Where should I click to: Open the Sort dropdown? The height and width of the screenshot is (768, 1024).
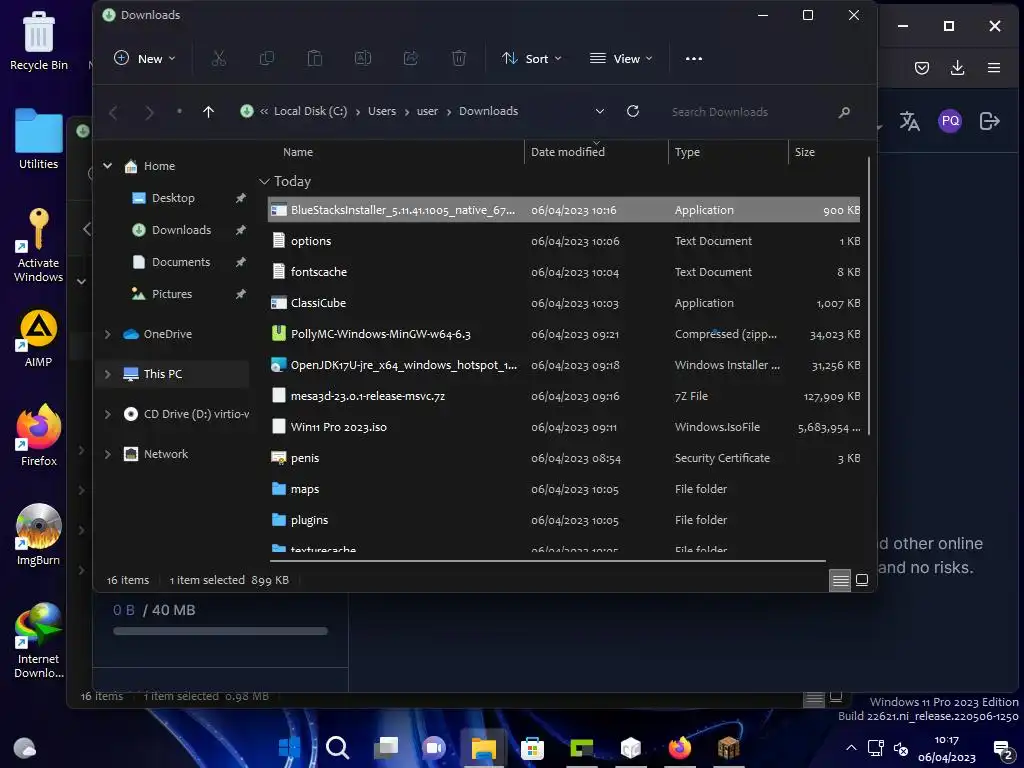[532, 58]
